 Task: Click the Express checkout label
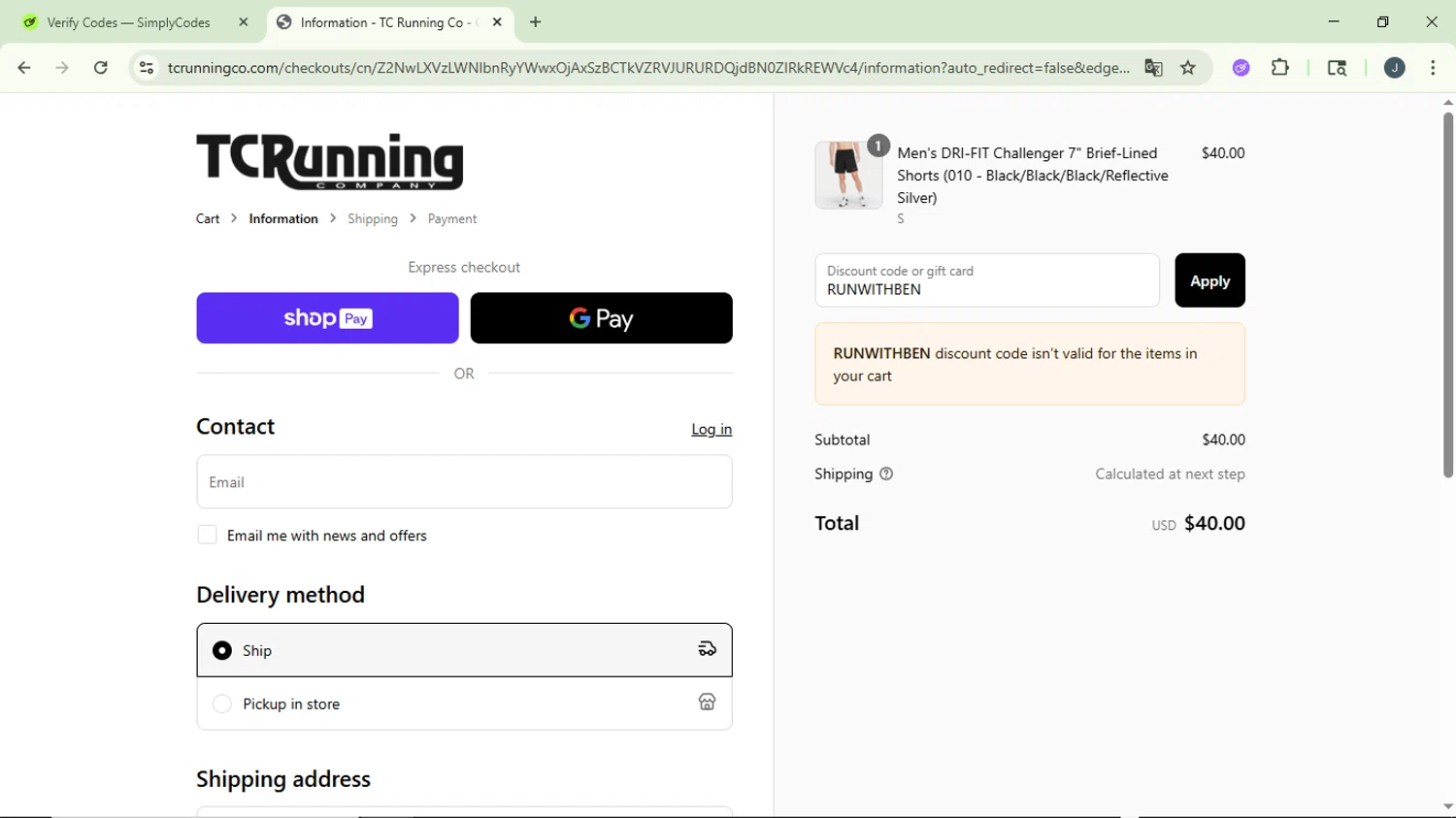(x=464, y=268)
